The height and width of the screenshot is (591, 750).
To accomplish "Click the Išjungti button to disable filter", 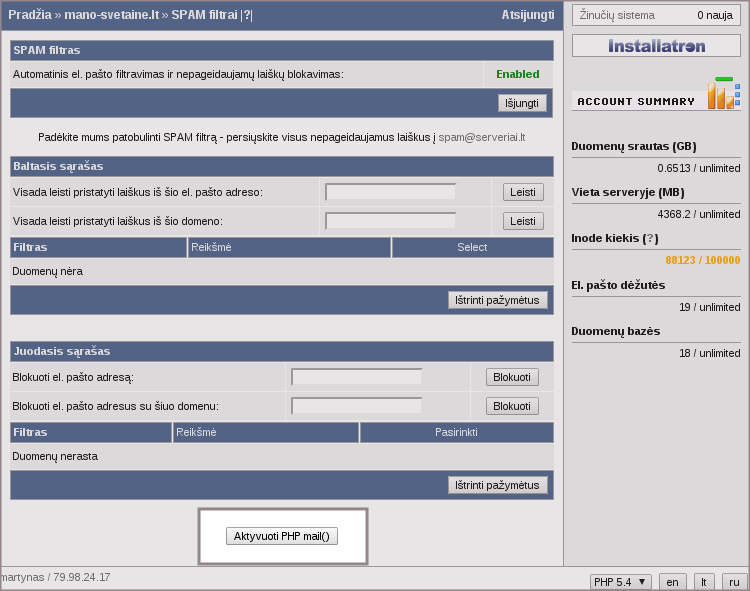I will (522, 103).
